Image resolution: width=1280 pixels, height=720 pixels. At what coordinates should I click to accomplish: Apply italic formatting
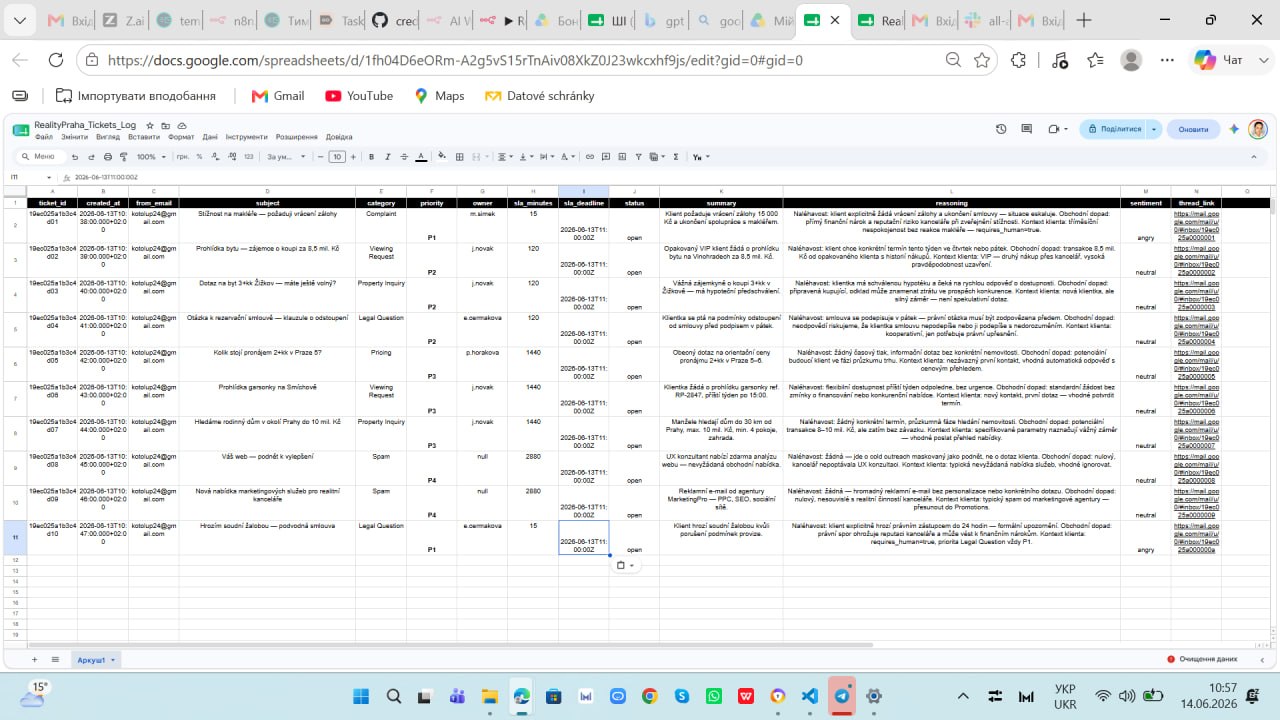(x=387, y=157)
